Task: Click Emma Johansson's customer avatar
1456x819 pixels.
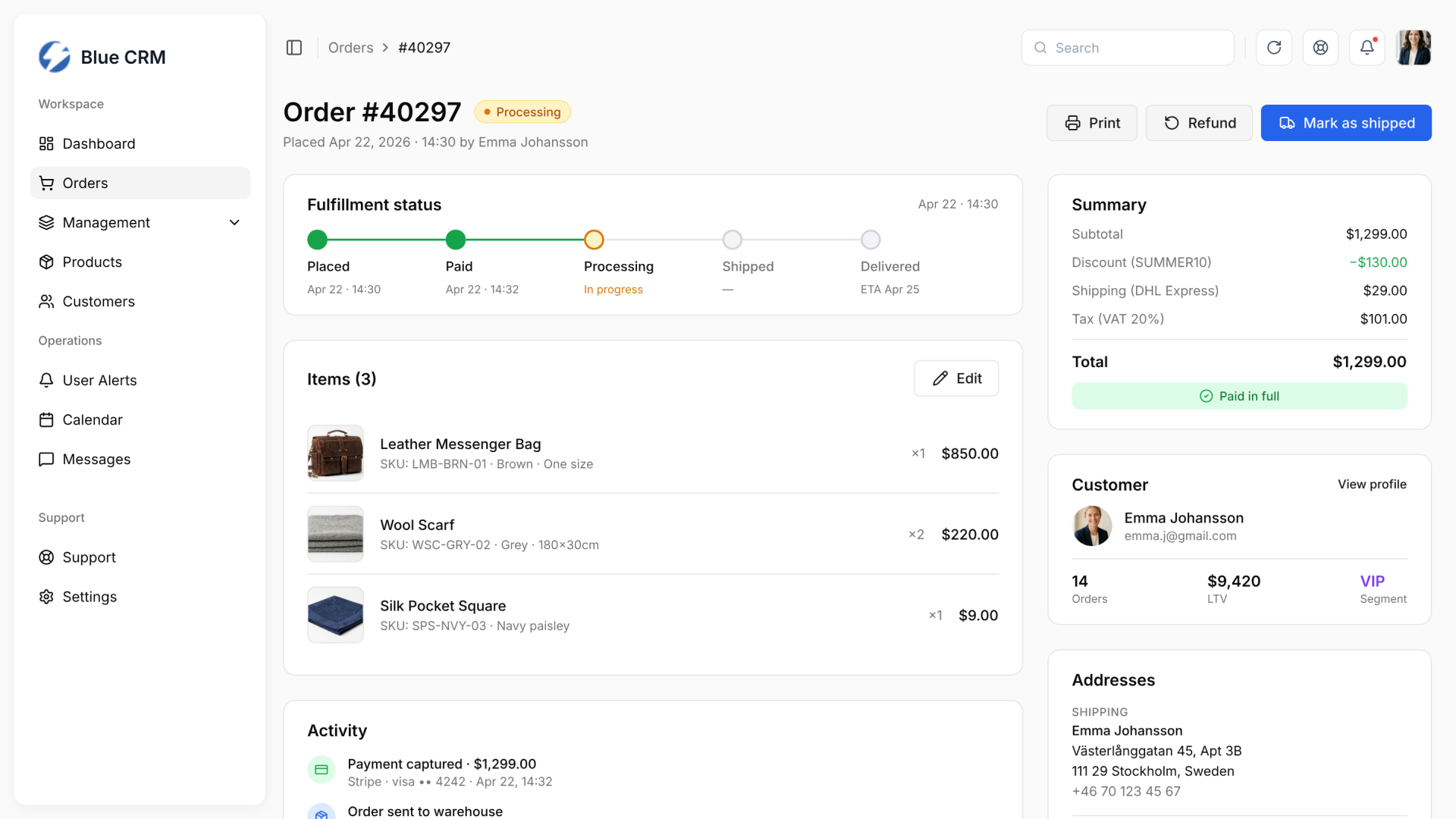Action: (x=1092, y=526)
